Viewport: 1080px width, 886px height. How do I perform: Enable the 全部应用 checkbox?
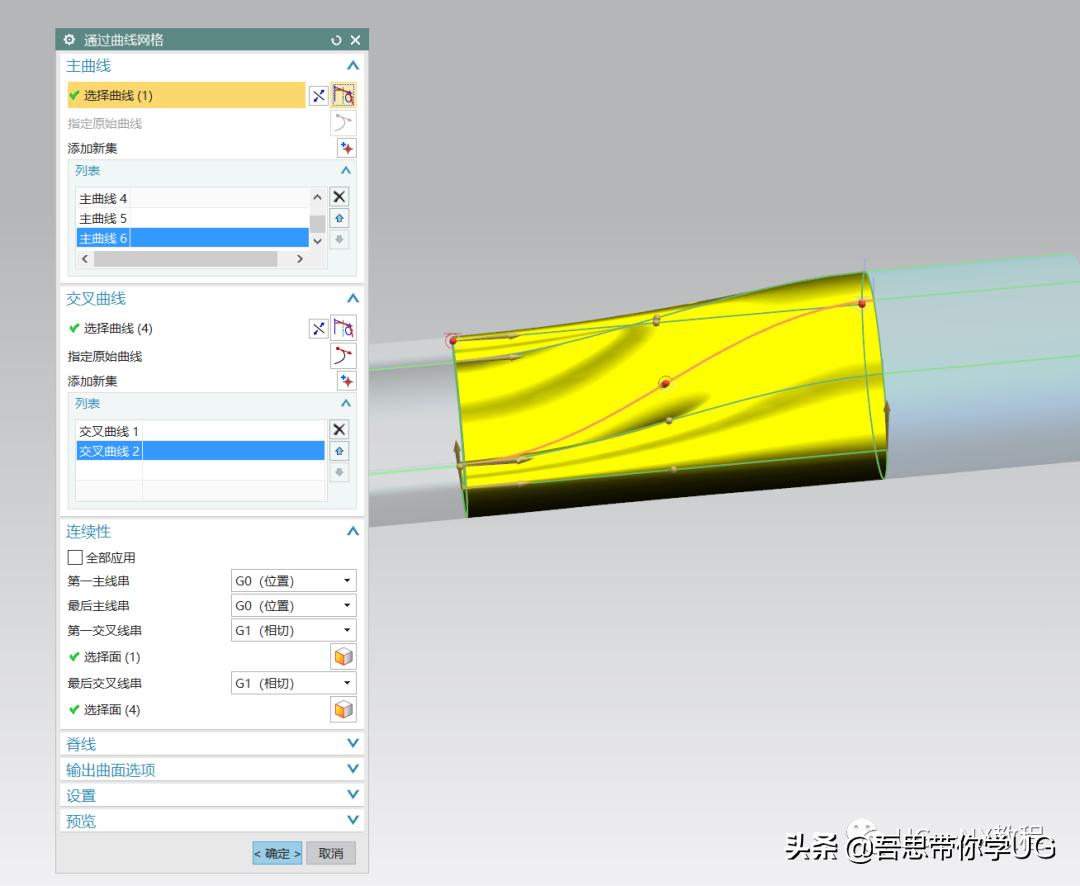click(75, 557)
